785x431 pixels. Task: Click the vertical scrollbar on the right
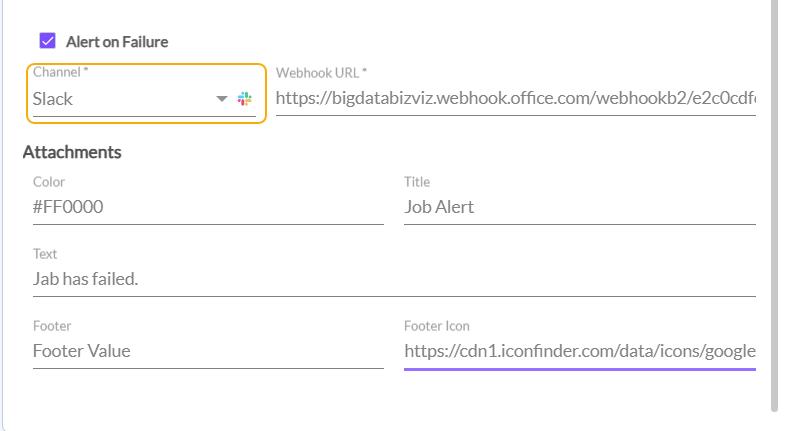[774, 200]
